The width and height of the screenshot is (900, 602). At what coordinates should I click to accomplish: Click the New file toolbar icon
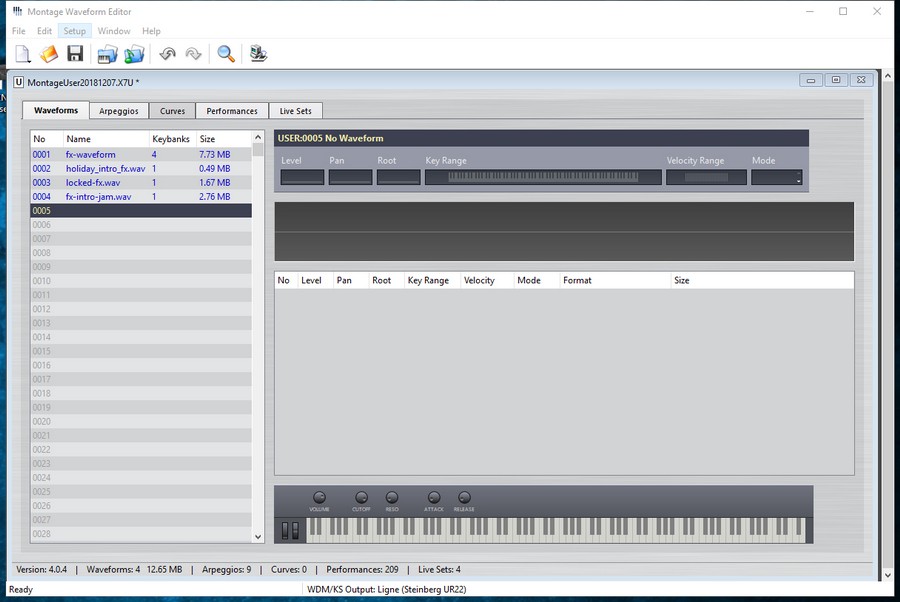click(x=22, y=54)
